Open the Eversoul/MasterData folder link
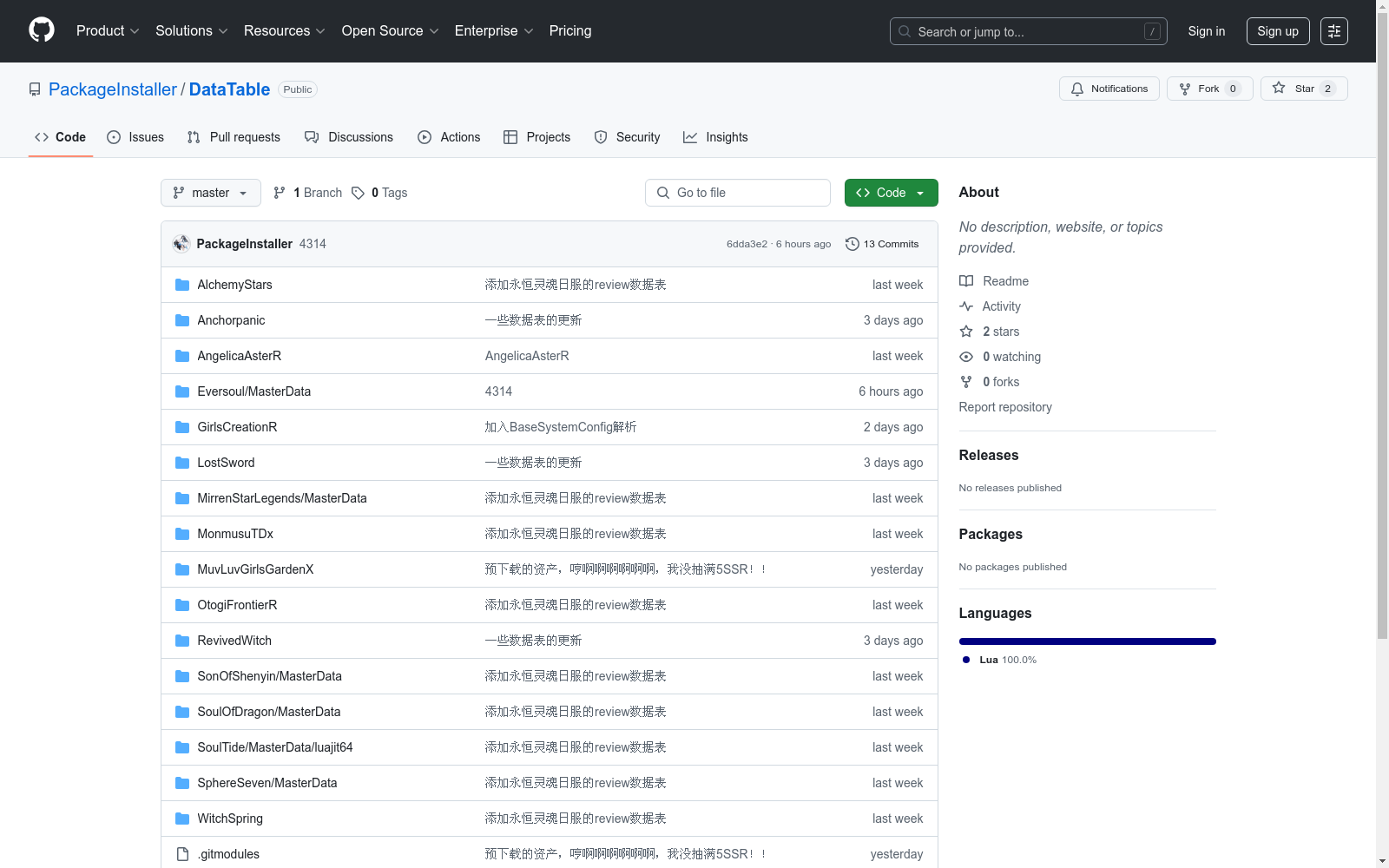The height and width of the screenshot is (868, 1389). click(x=253, y=391)
